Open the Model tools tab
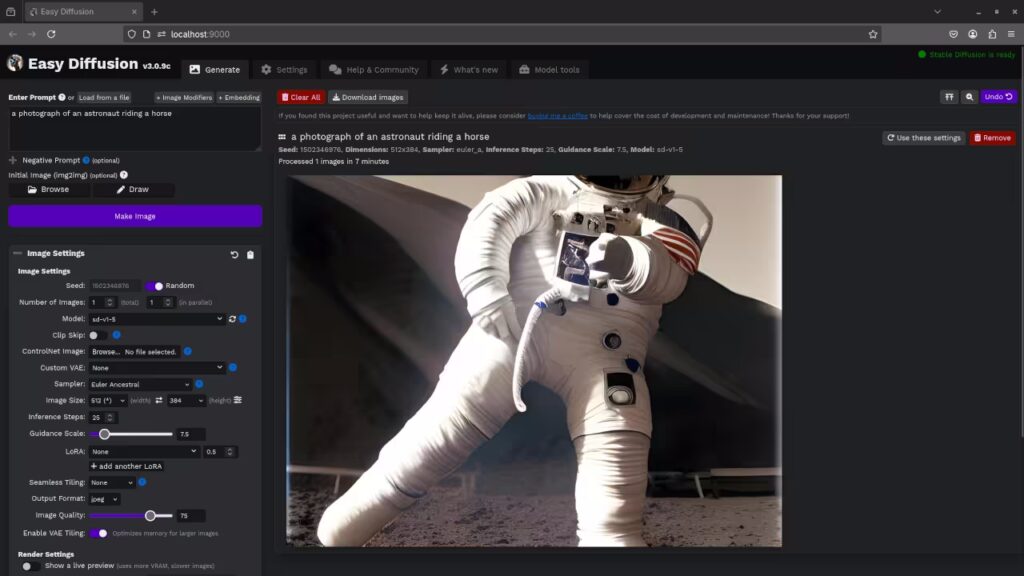The height and width of the screenshot is (576, 1024). tap(549, 70)
